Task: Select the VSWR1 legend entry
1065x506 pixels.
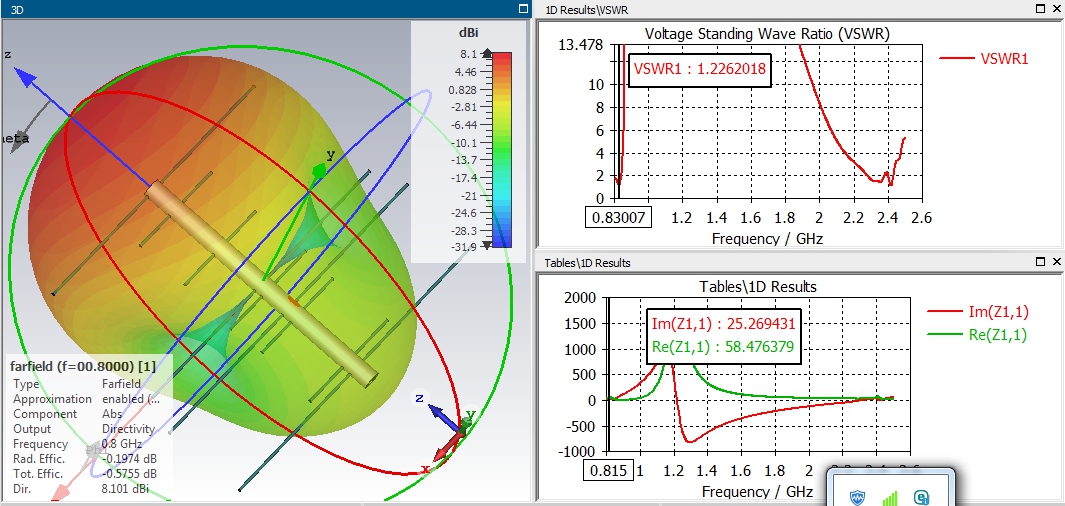Action: (984, 59)
